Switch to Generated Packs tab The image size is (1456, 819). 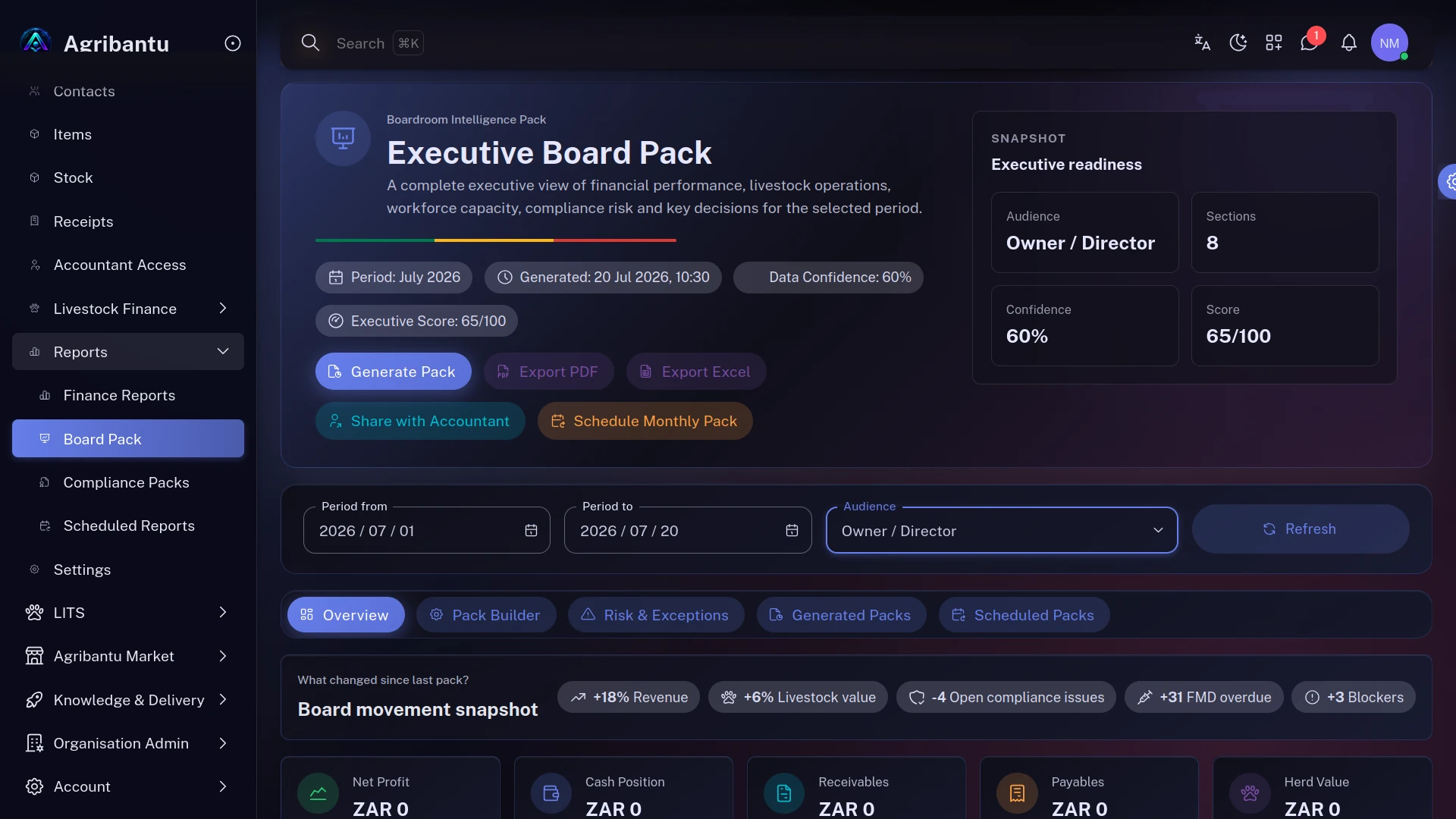pyautogui.click(x=841, y=615)
